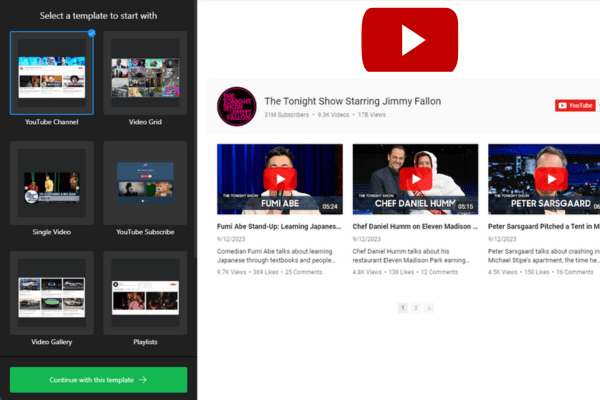Image resolution: width=600 pixels, height=400 pixels.
Task: Click Continue with this template button
Action: 98,380
